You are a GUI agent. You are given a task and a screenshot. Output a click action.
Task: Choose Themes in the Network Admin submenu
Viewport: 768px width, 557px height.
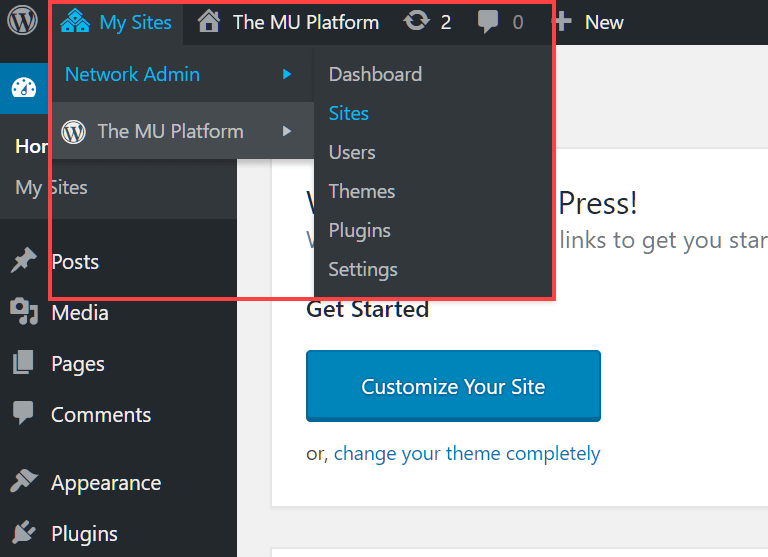(x=362, y=191)
